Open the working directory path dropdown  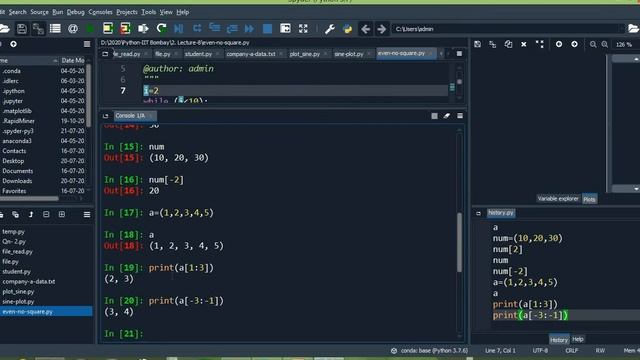[x=621, y=29]
